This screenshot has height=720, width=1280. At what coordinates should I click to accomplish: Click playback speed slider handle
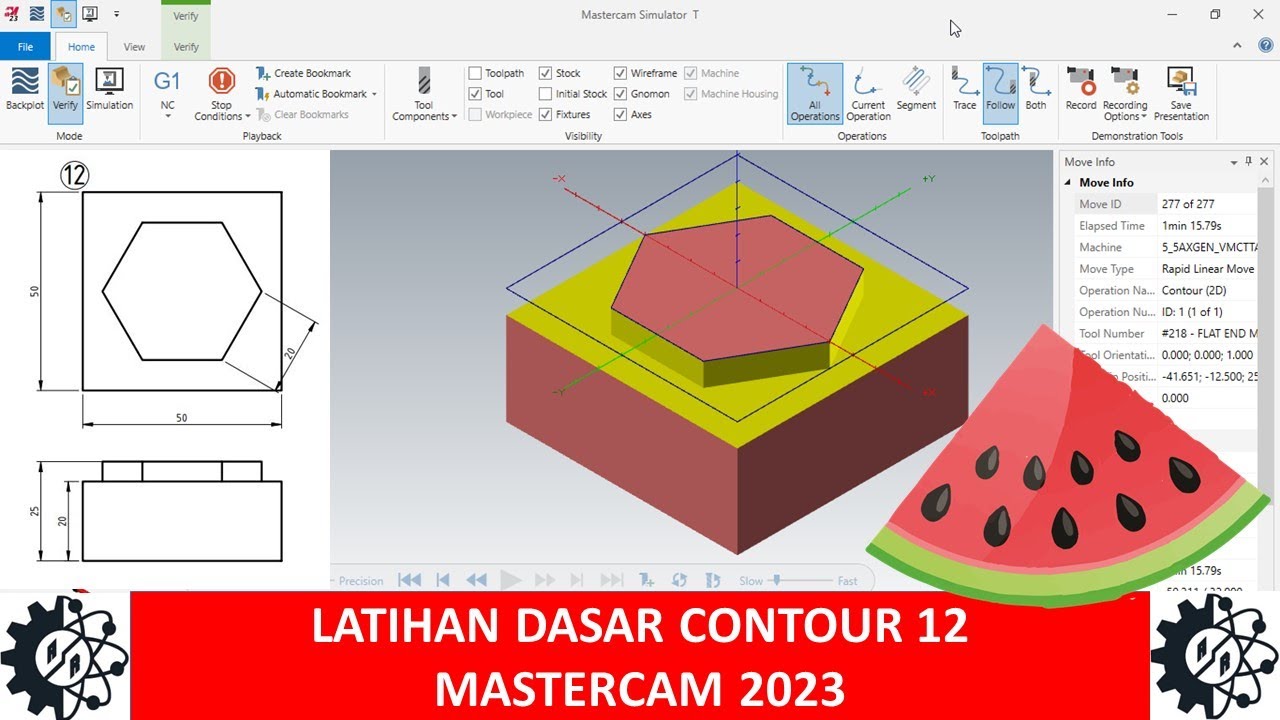click(x=777, y=580)
